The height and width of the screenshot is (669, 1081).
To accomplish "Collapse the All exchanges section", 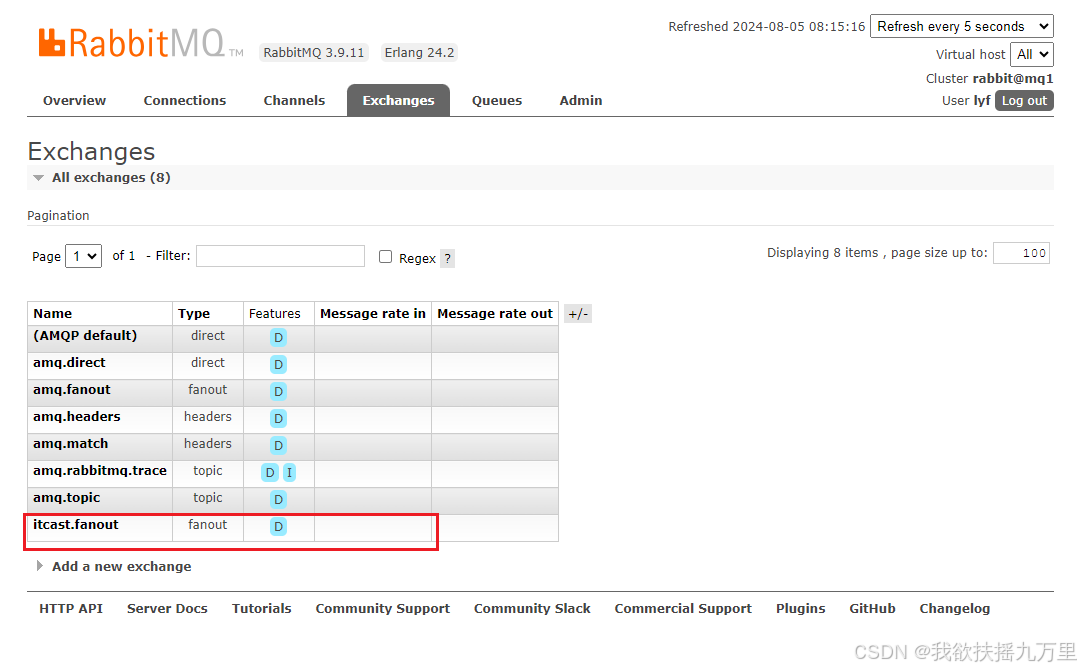I will 111,177.
